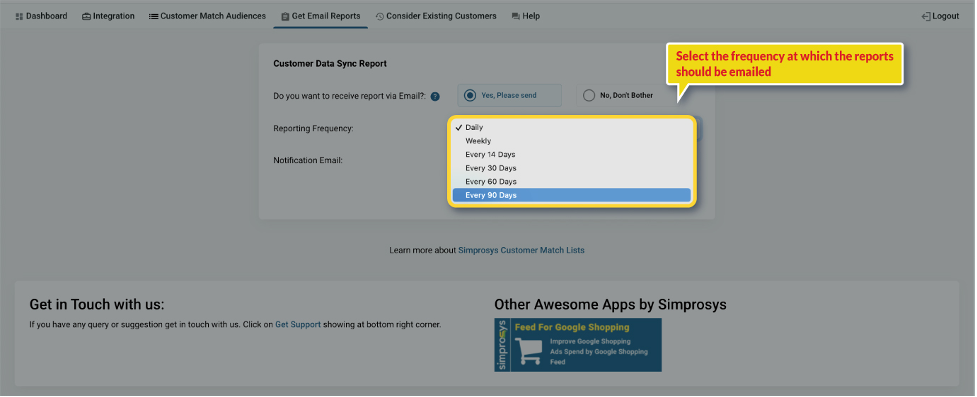Viewport: 977px width, 397px height.
Task: Click the shopping cart icon in banner
Action: (x=529, y=352)
